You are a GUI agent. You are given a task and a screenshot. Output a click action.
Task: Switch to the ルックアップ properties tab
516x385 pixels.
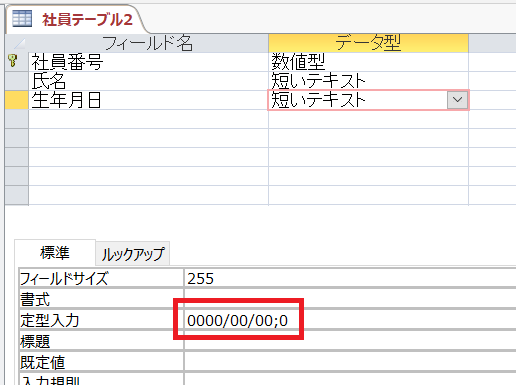click(x=133, y=254)
